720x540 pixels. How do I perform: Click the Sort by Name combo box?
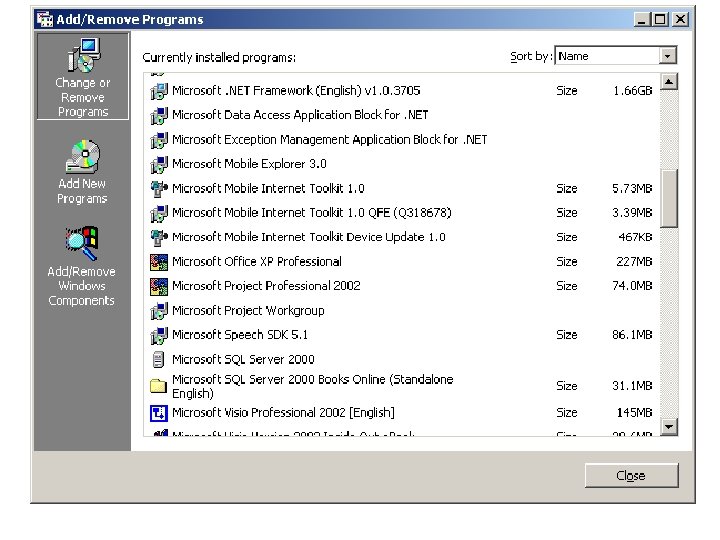(616, 56)
